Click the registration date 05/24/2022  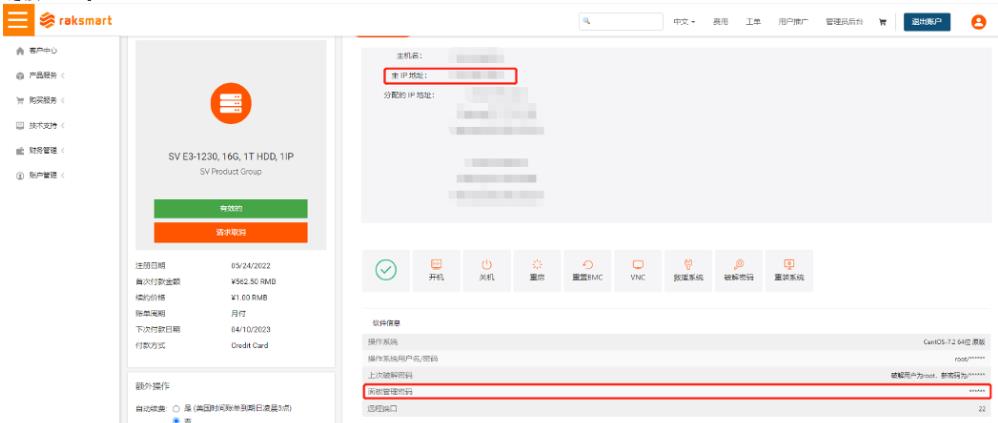pos(250,266)
